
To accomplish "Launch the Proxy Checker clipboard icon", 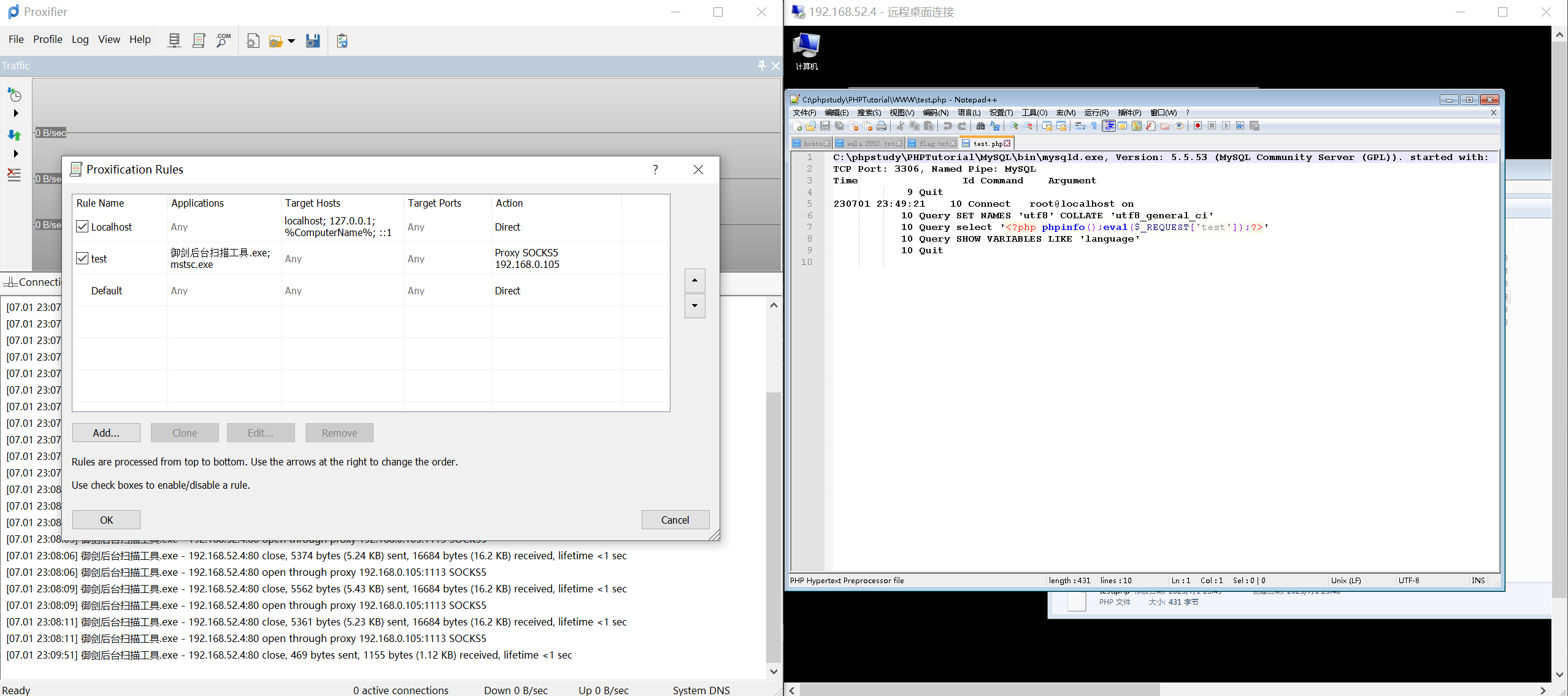I will tap(342, 40).
